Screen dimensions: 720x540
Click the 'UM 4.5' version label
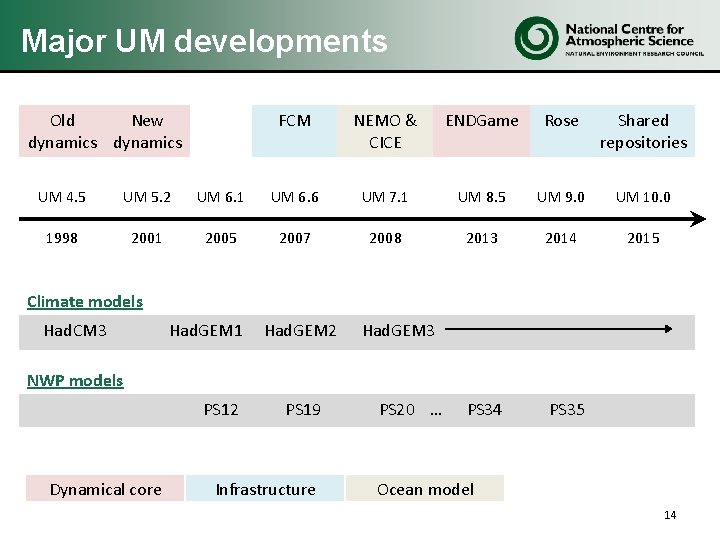click(x=62, y=197)
